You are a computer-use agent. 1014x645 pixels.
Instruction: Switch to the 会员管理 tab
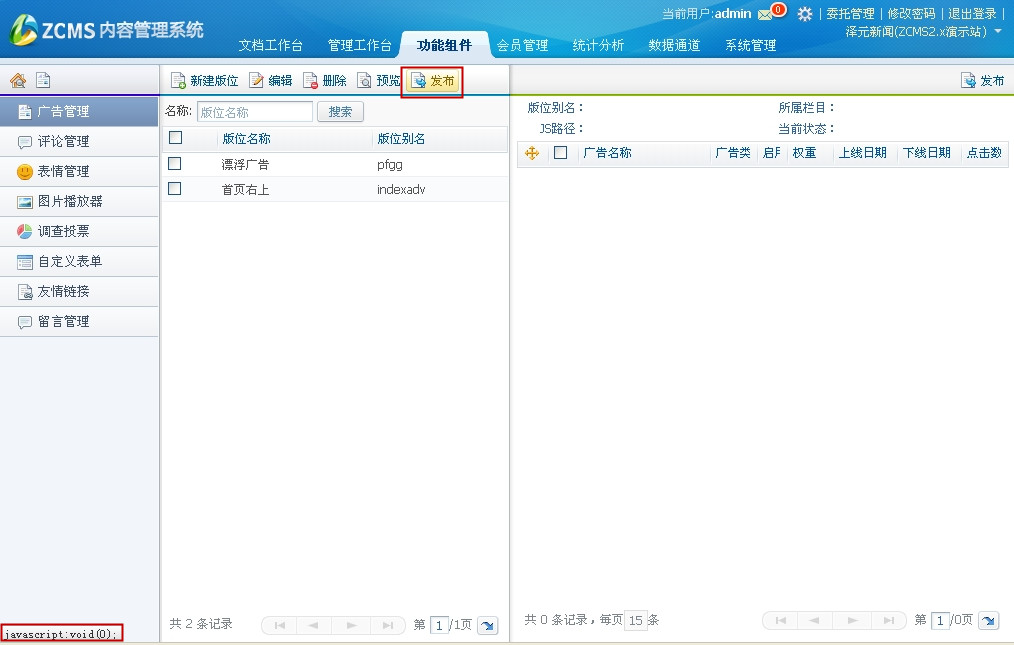(x=522, y=45)
